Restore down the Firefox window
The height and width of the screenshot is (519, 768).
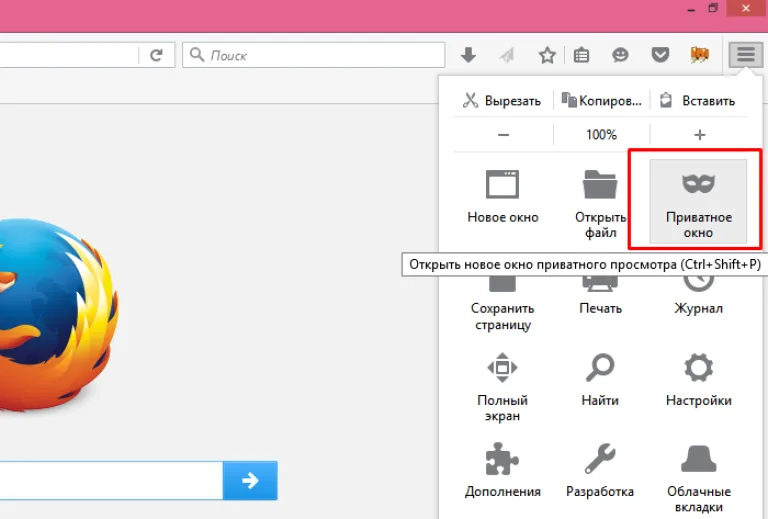pos(713,8)
